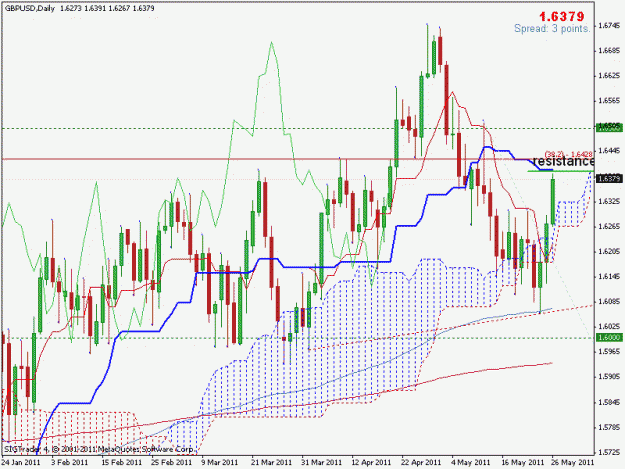Click the 'resistance' annotation text

coord(563,161)
